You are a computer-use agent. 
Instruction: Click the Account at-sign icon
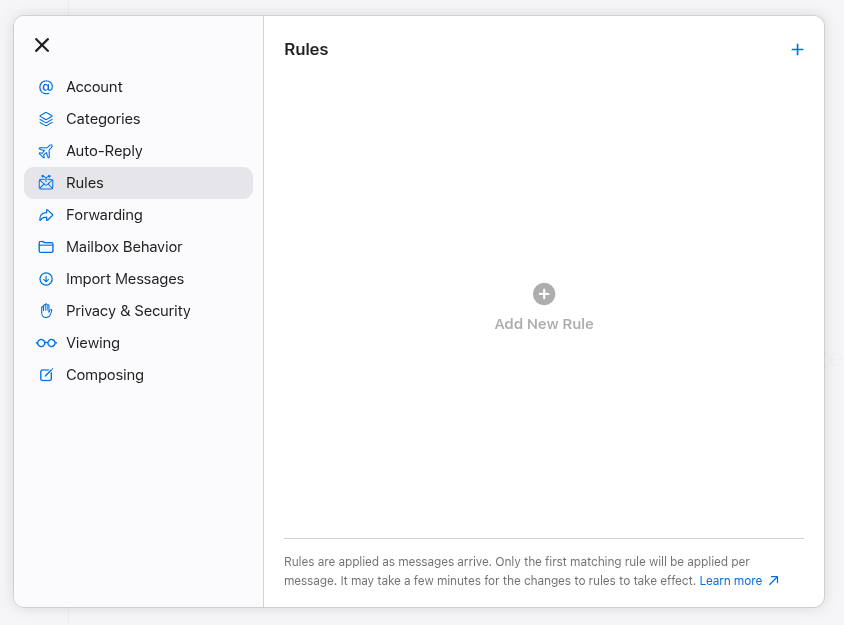[46, 87]
